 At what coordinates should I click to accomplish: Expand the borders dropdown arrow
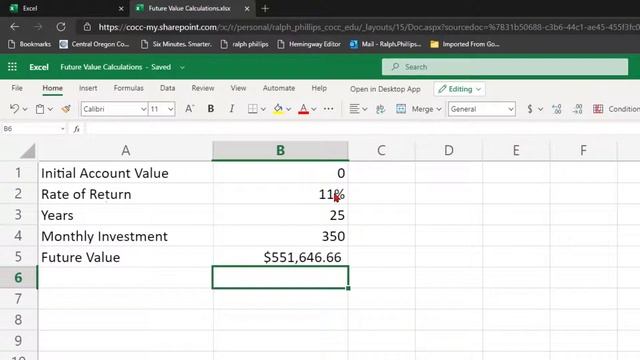pos(263,109)
